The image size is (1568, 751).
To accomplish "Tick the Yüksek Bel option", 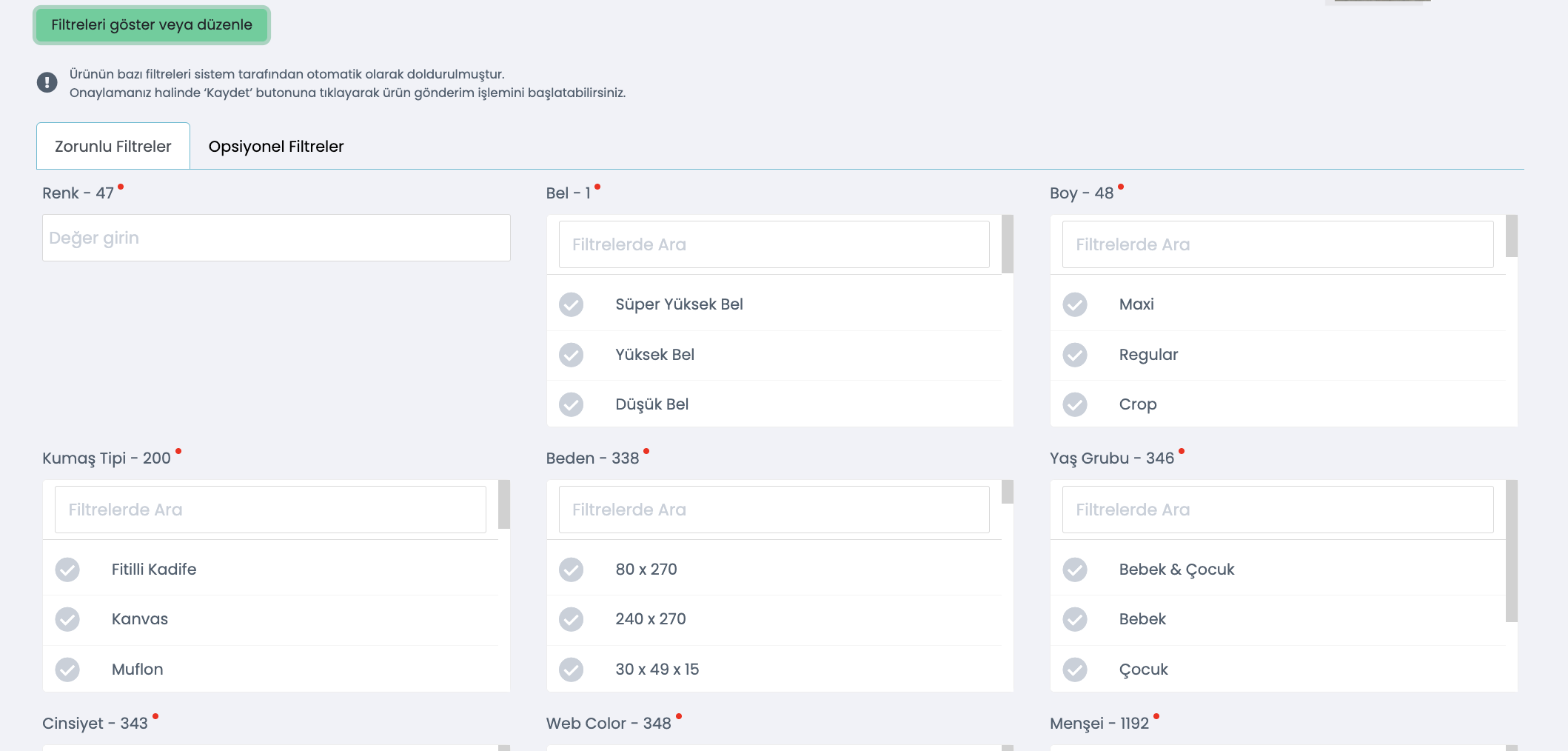I will (x=571, y=355).
